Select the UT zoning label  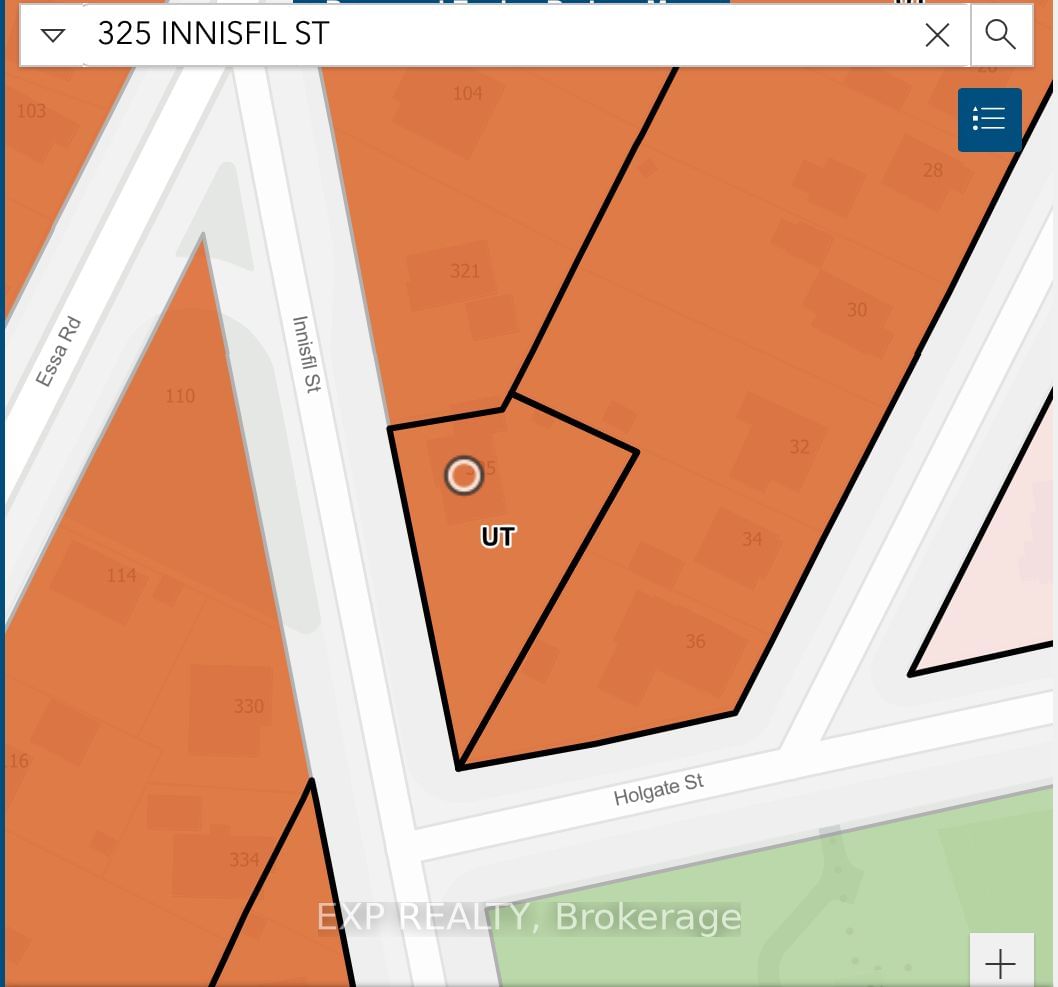(x=497, y=537)
